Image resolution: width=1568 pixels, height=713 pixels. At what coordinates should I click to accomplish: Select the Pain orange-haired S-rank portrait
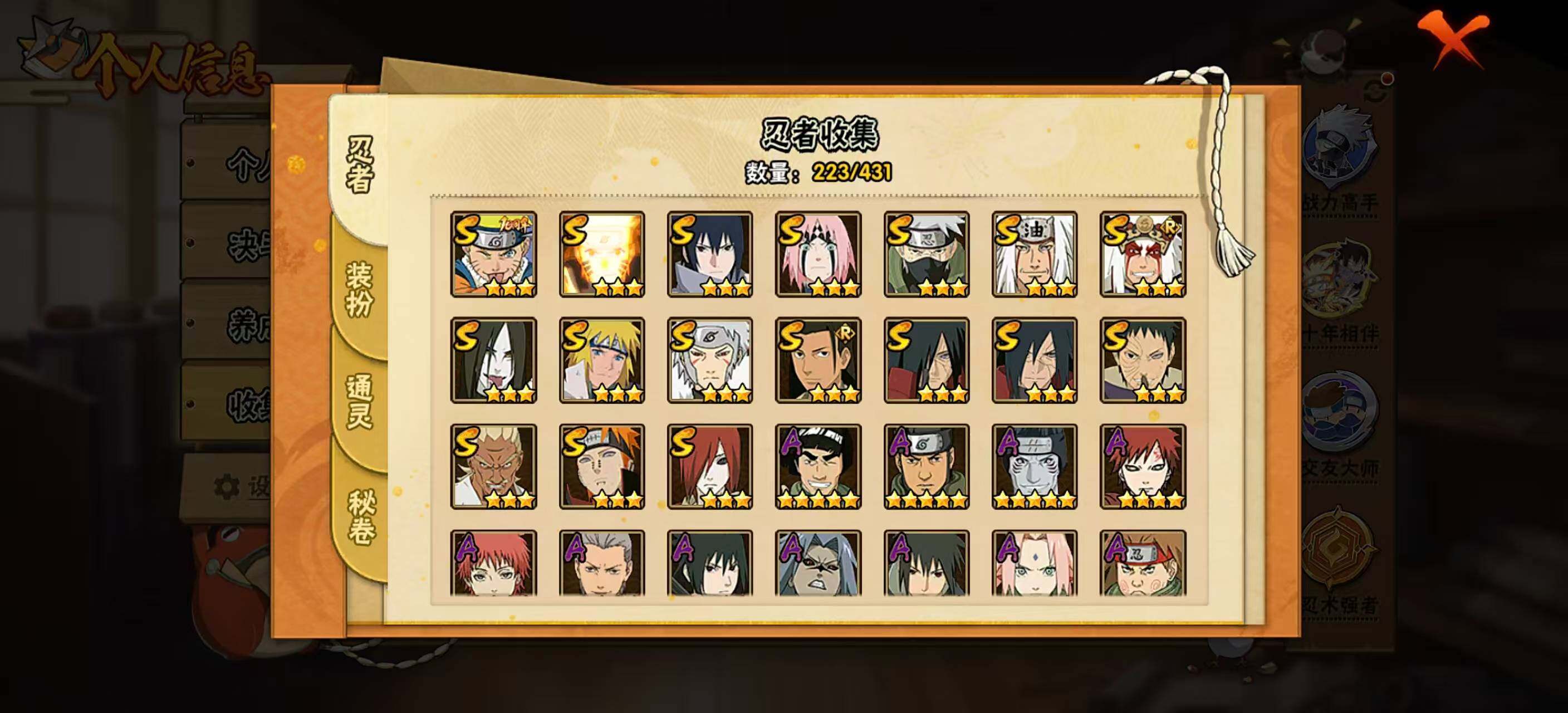[601, 466]
